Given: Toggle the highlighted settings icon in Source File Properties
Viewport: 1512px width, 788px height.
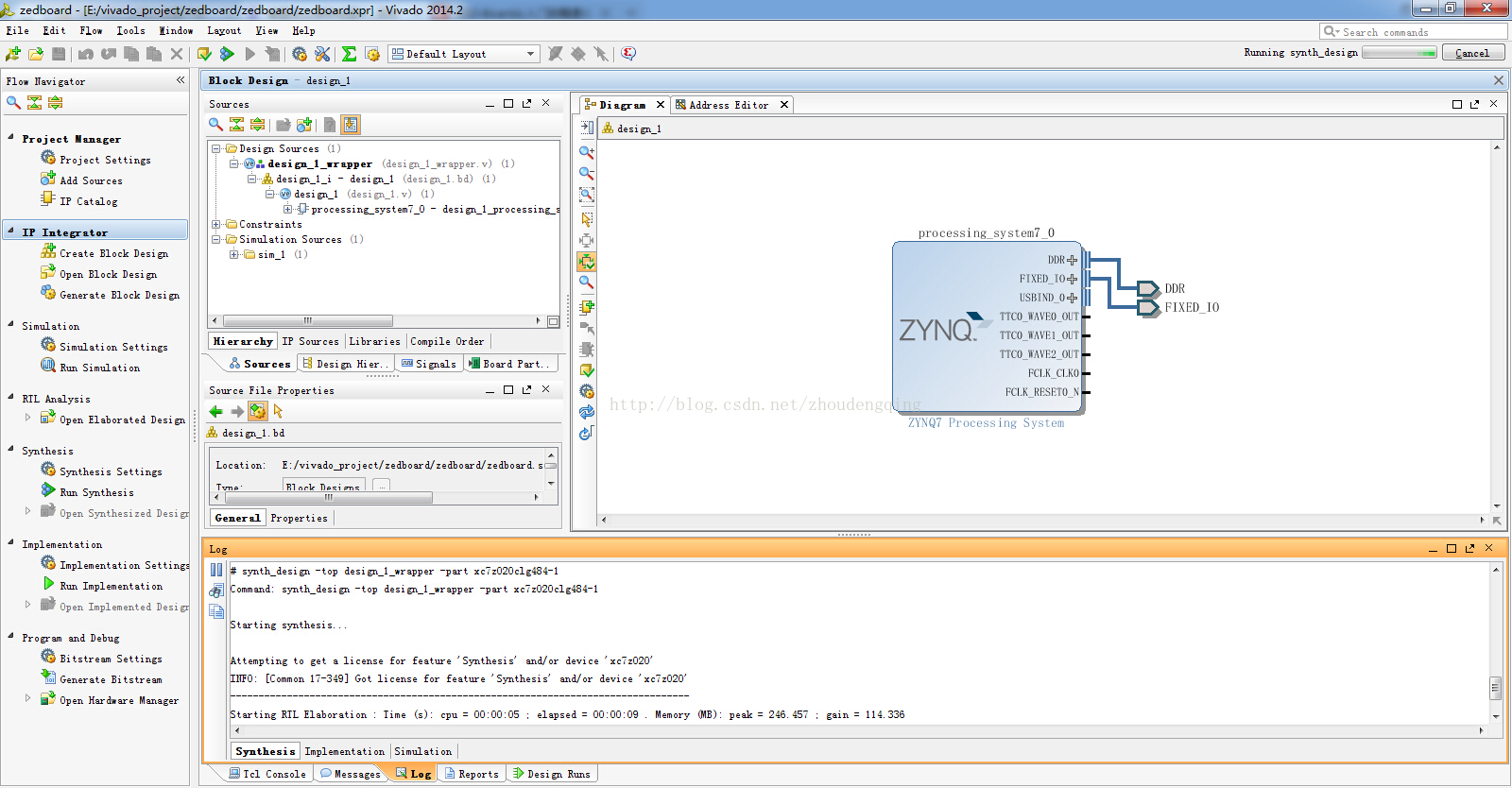Looking at the screenshot, I should [x=258, y=411].
